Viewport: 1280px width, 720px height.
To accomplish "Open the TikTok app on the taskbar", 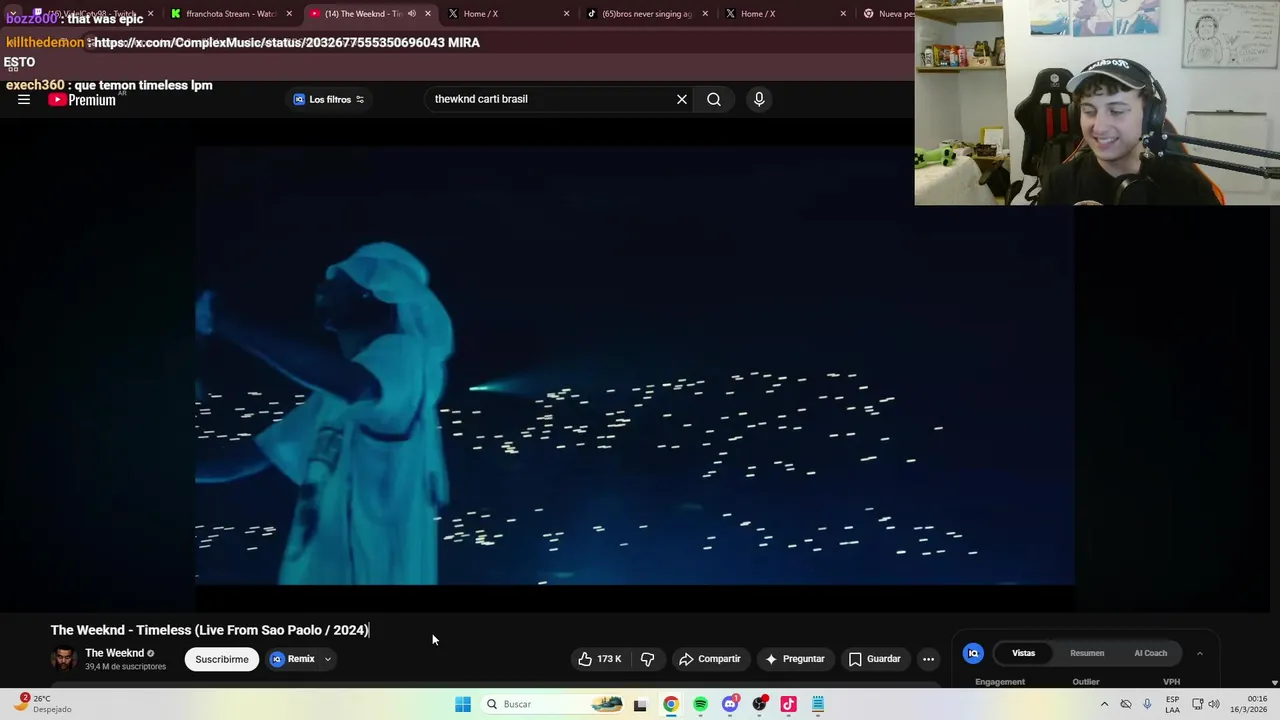I will 788,704.
